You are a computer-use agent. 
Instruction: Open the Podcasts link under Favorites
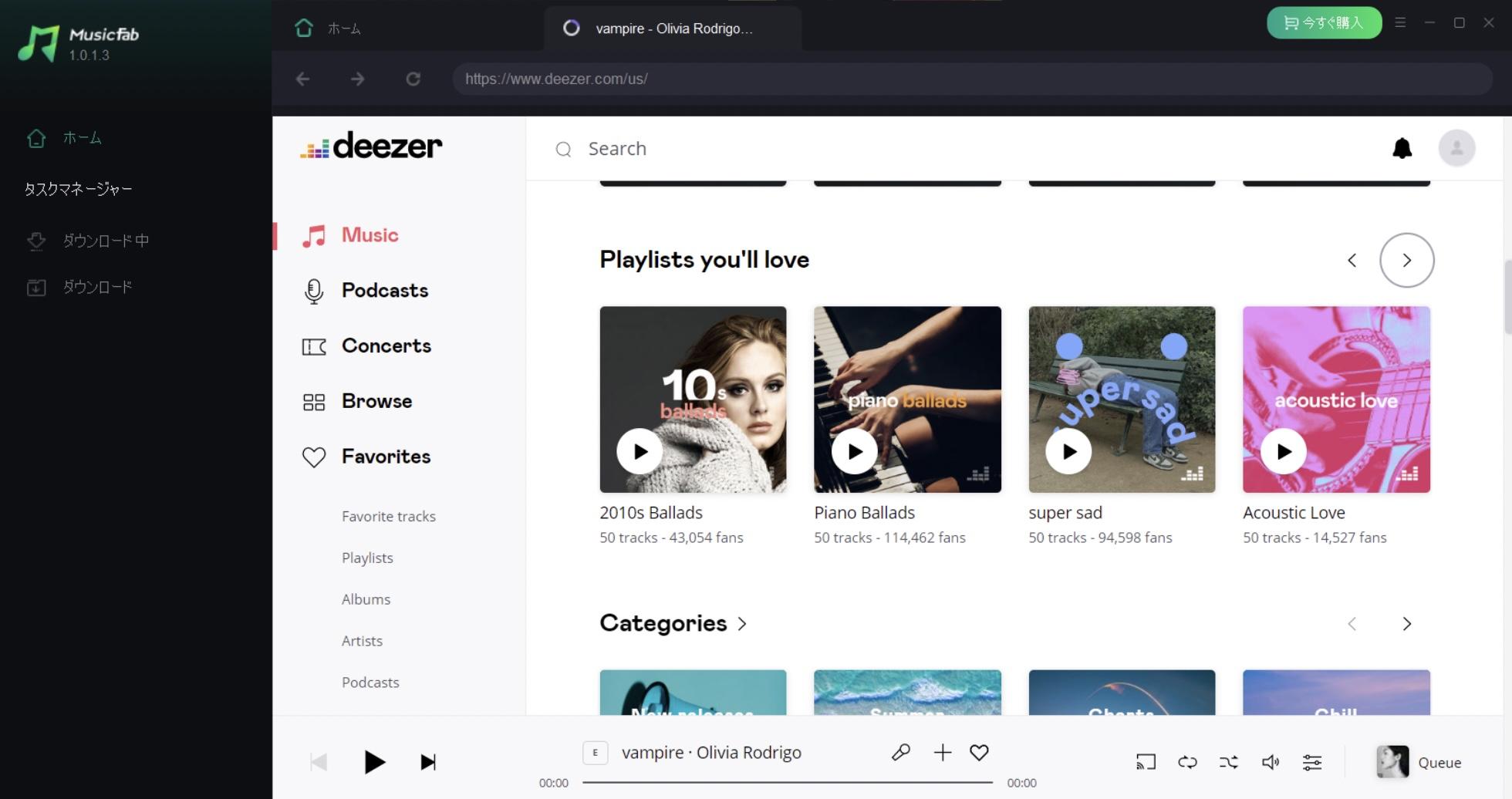[370, 683]
